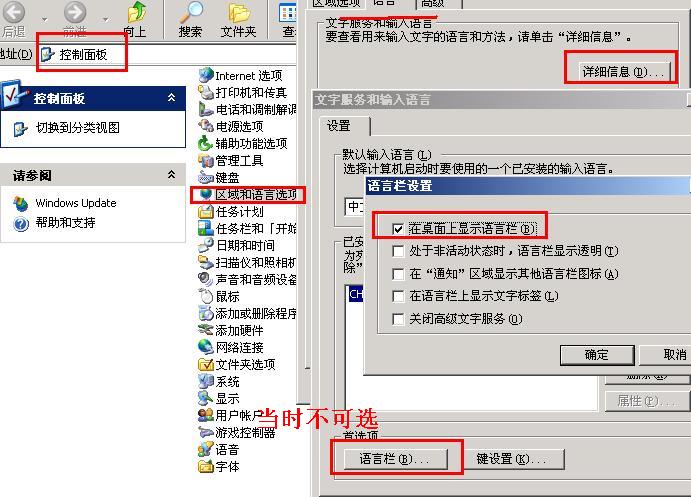Viewport: 691px width, 497px height.
Task: Open the 电源选项 icon
Action: tap(206, 126)
